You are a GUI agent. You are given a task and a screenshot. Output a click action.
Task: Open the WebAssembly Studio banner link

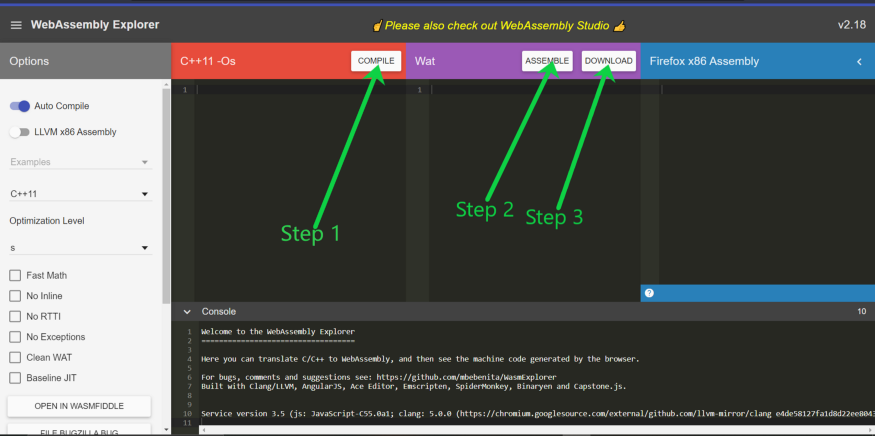(x=499, y=25)
